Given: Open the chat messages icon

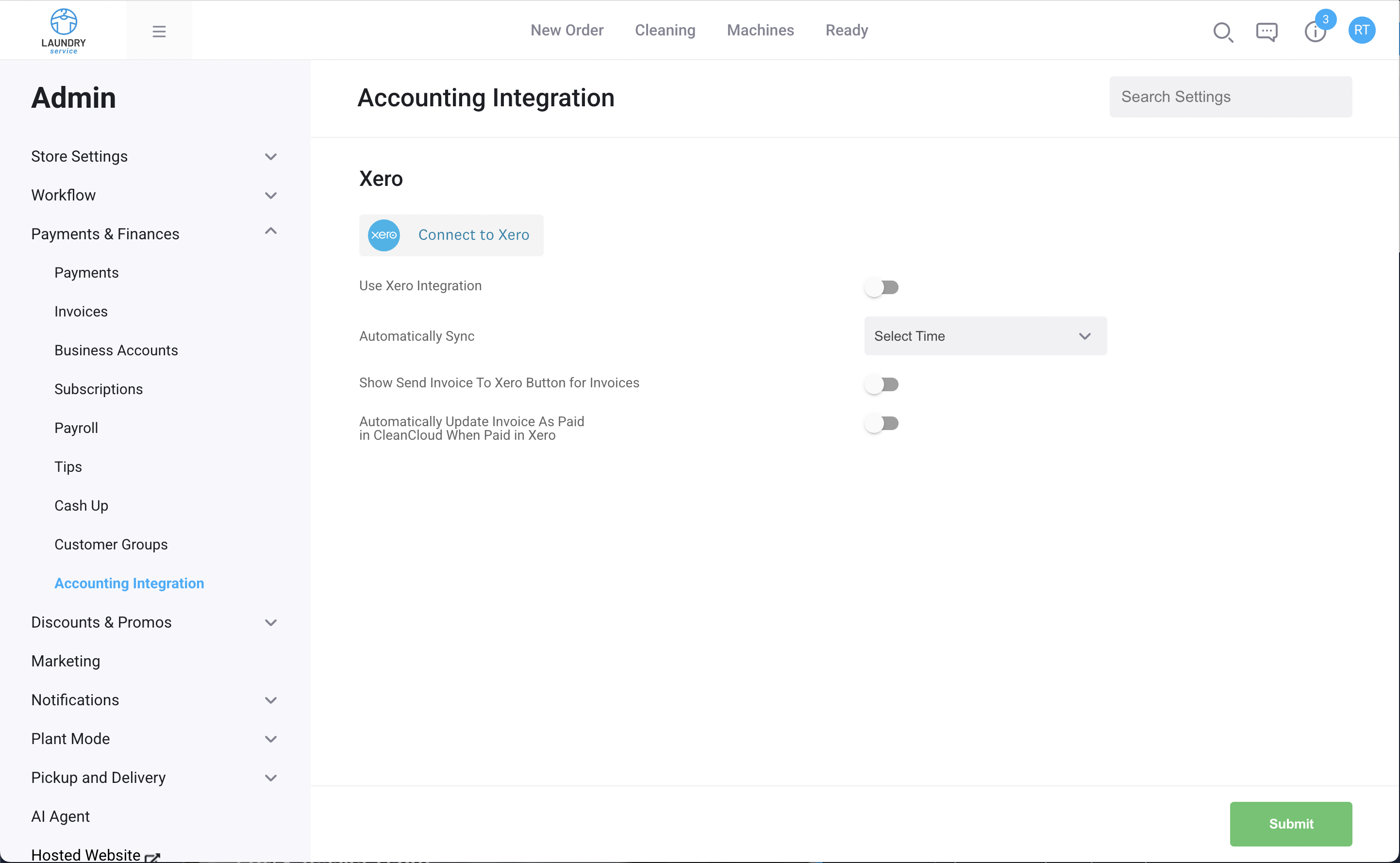Looking at the screenshot, I should click(1267, 32).
